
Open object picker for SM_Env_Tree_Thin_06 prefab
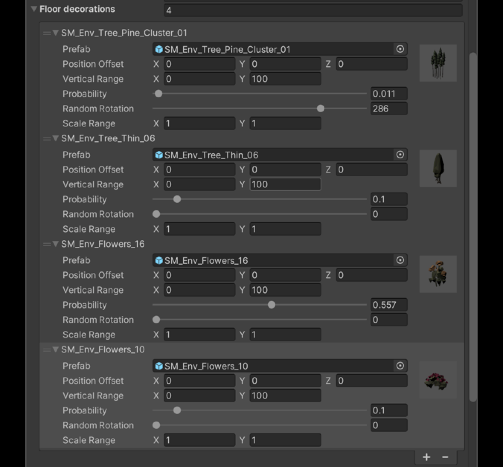click(400, 155)
